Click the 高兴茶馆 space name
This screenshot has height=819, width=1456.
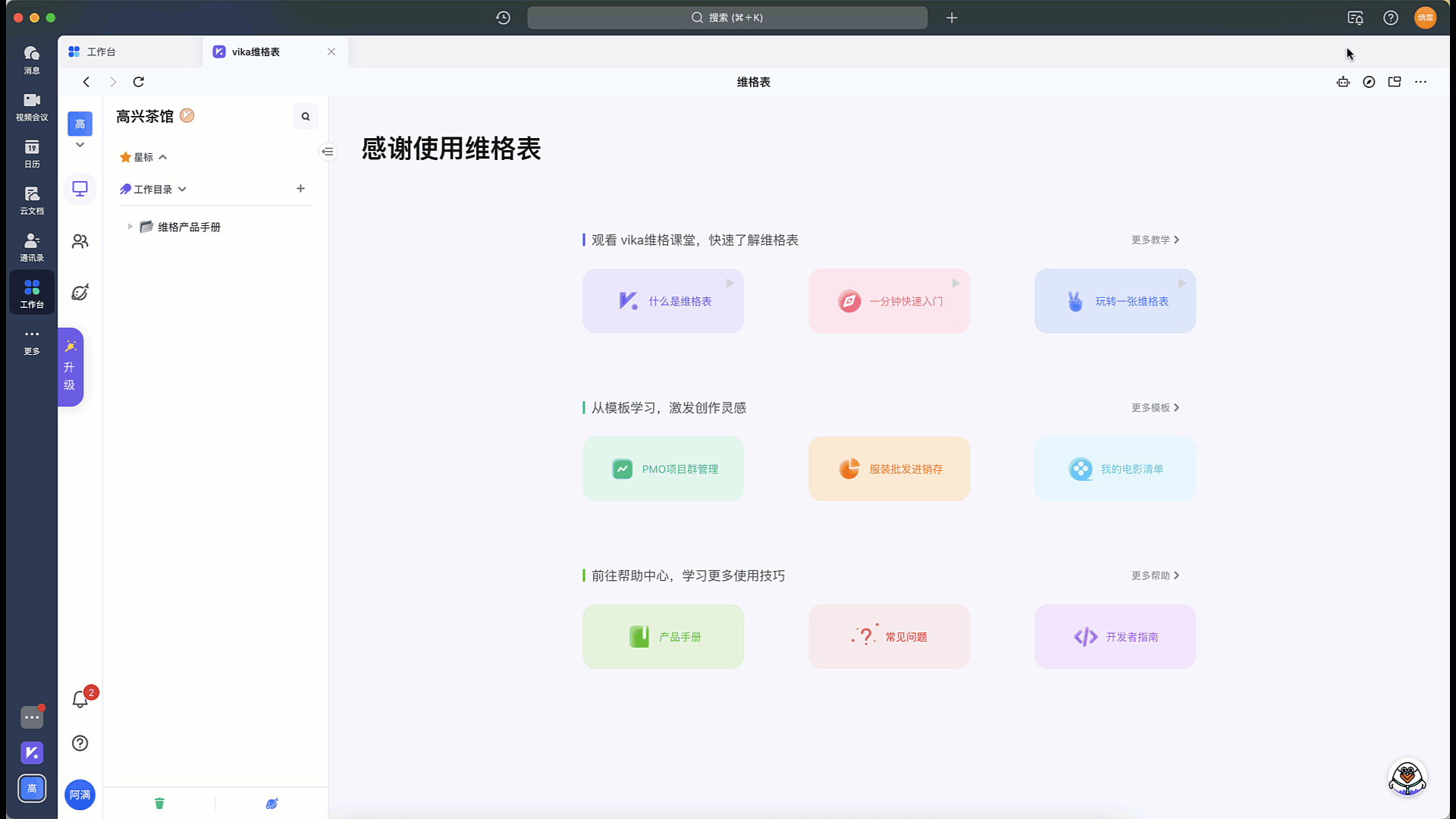coord(145,116)
